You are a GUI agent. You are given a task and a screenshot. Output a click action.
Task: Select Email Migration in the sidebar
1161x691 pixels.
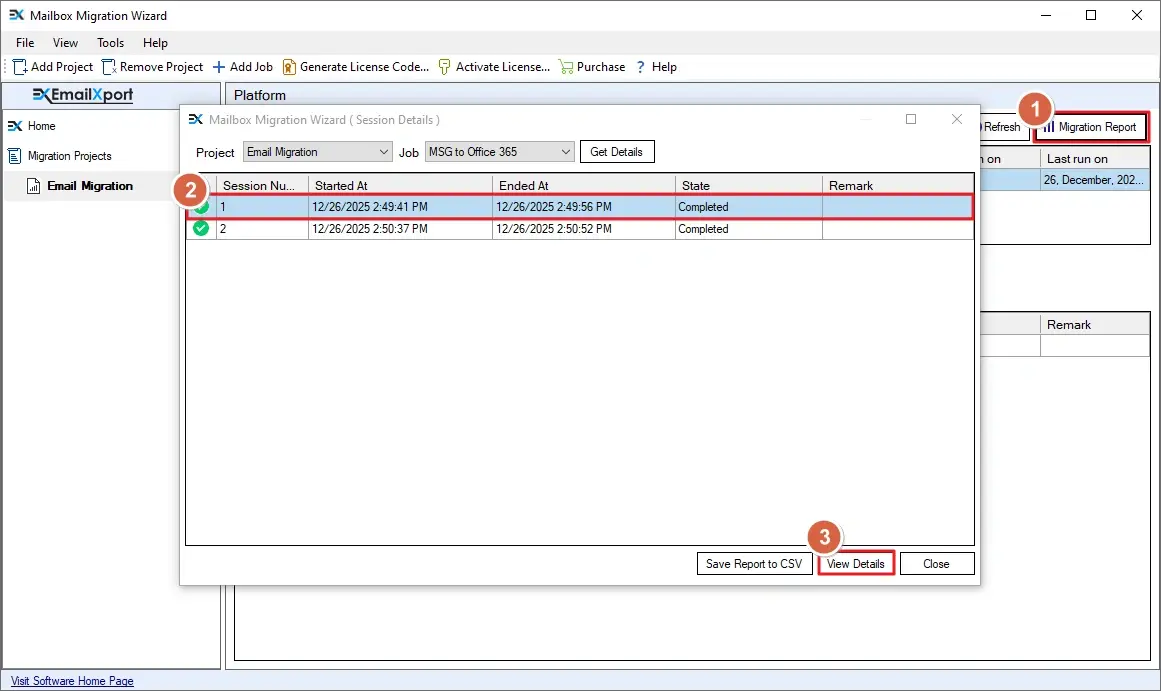pos(90,186)
